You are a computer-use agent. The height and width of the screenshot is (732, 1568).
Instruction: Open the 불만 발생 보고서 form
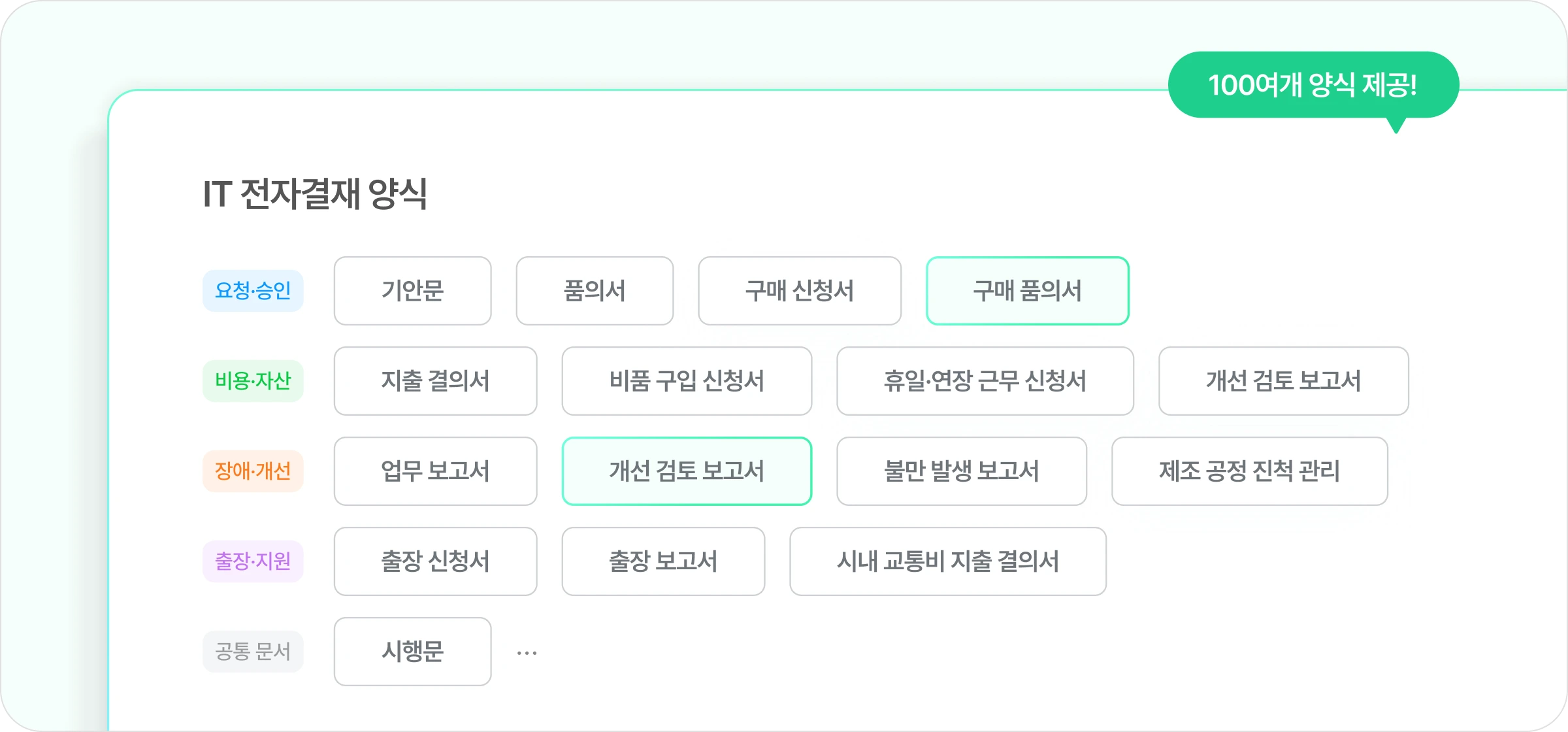[962, 471]
